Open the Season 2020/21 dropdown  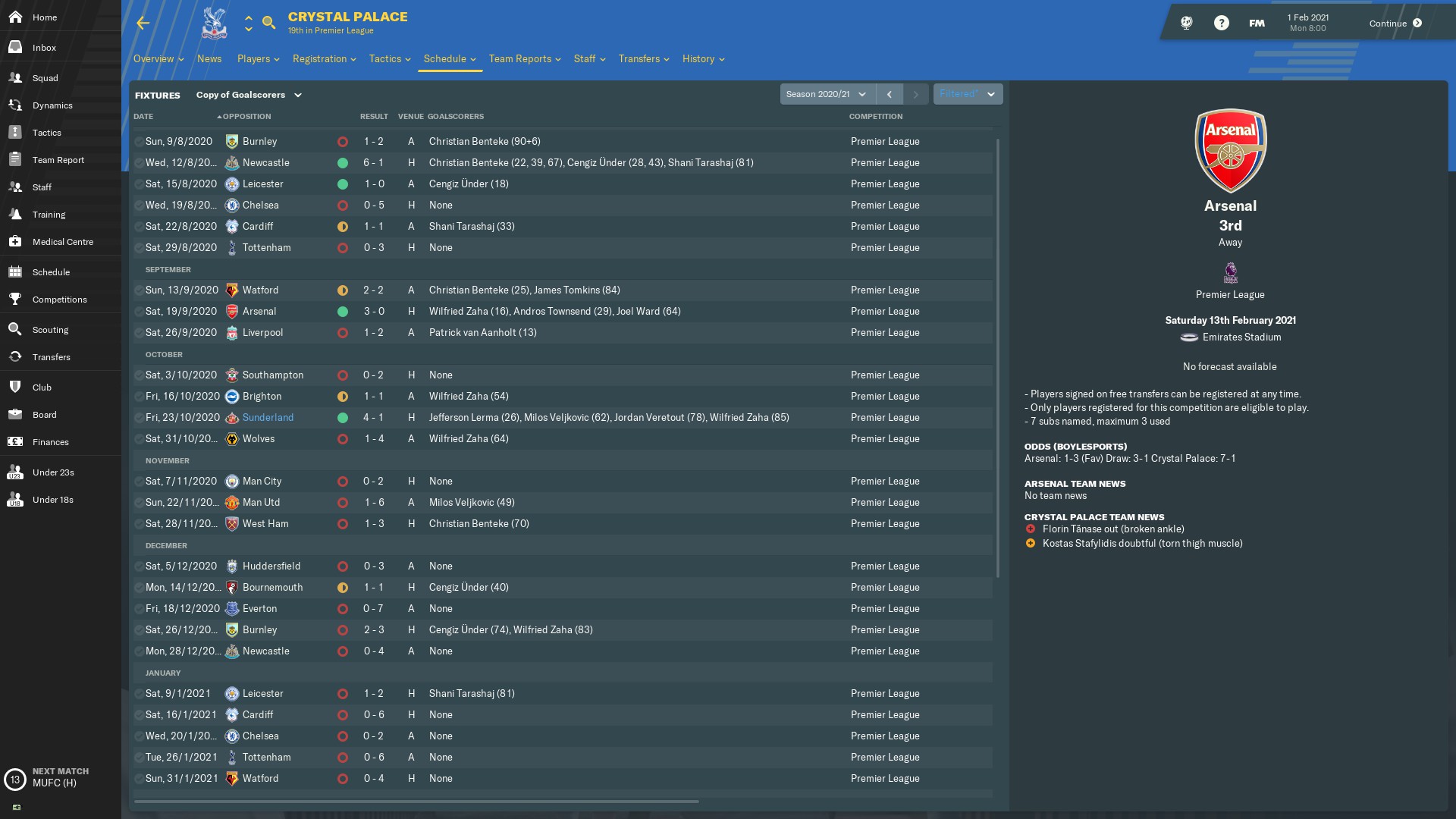pyautogui.click(x=827, y=94)
